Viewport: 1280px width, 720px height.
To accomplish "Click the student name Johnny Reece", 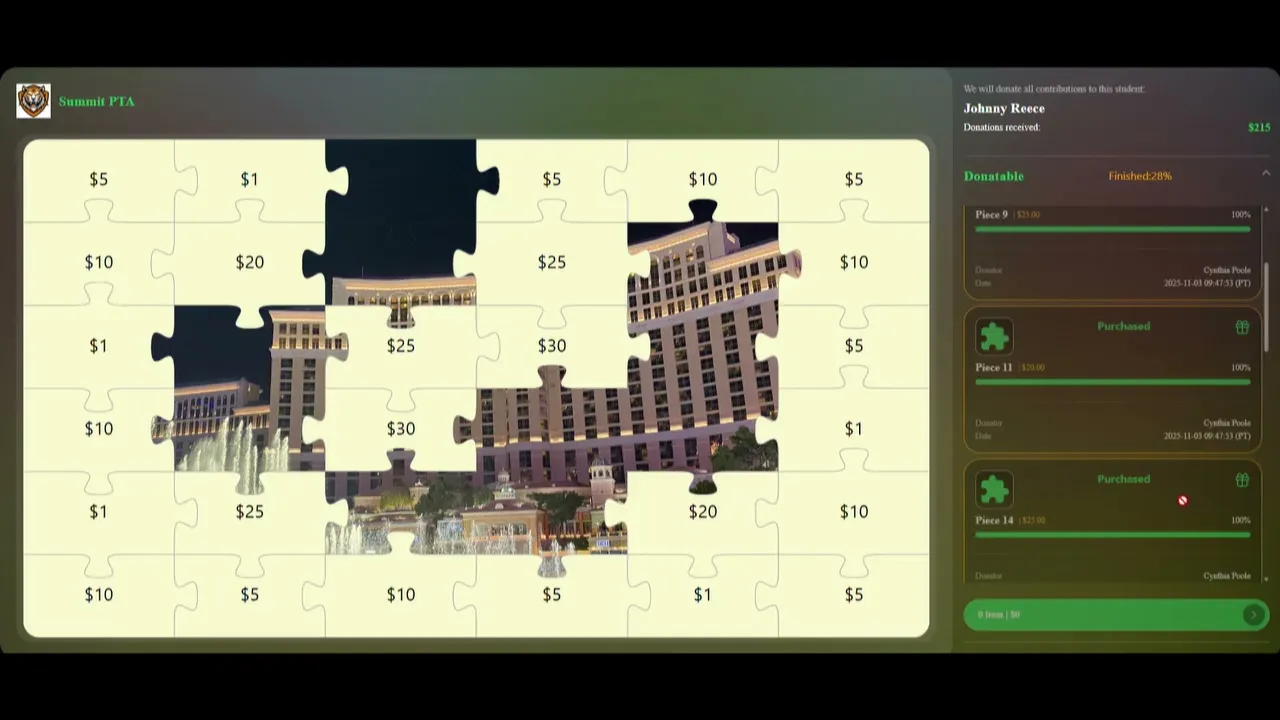I will coord(1004,108).
